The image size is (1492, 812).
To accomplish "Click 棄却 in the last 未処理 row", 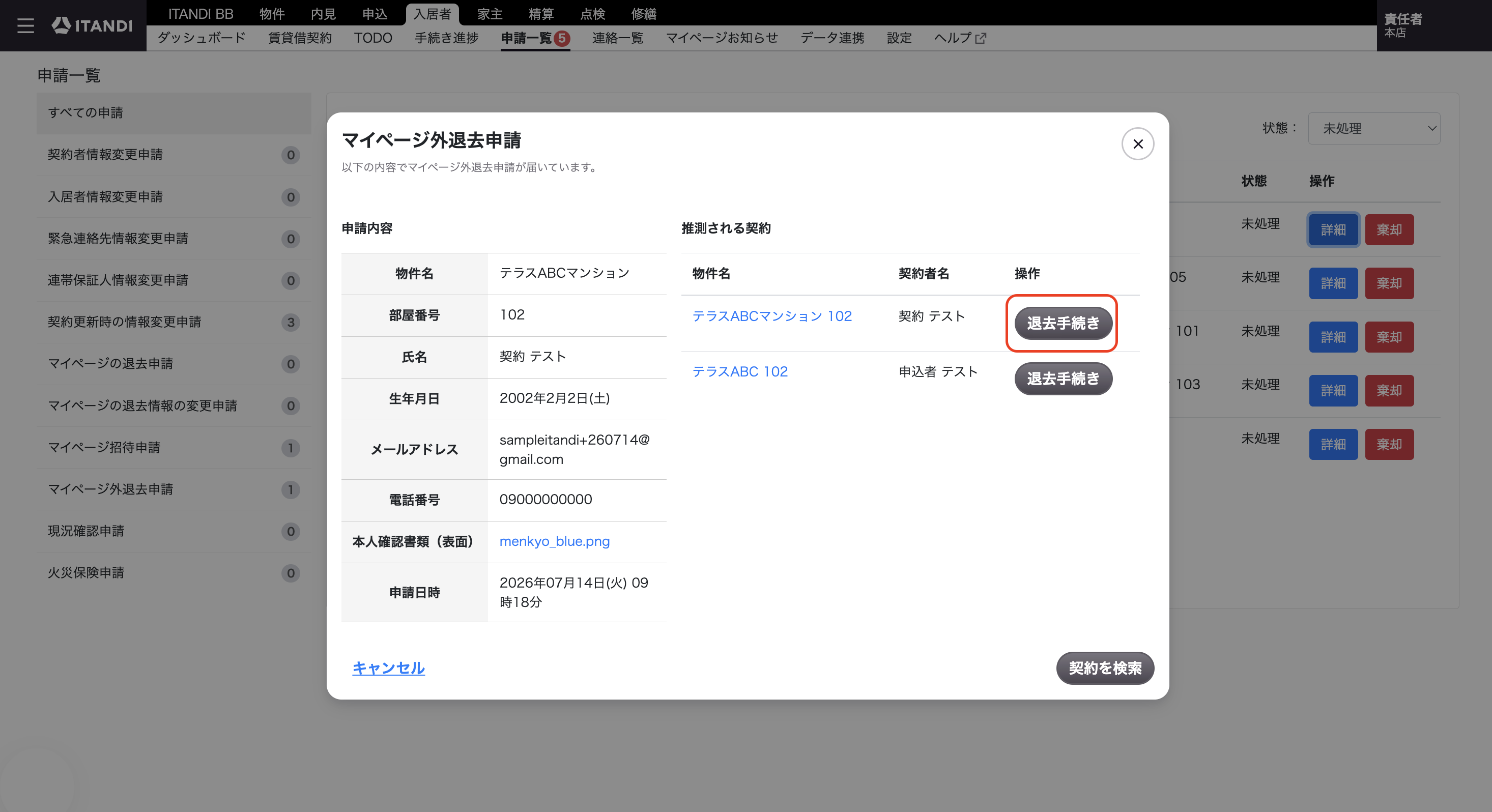I will pyautogui.click(x=1390, y=444).
